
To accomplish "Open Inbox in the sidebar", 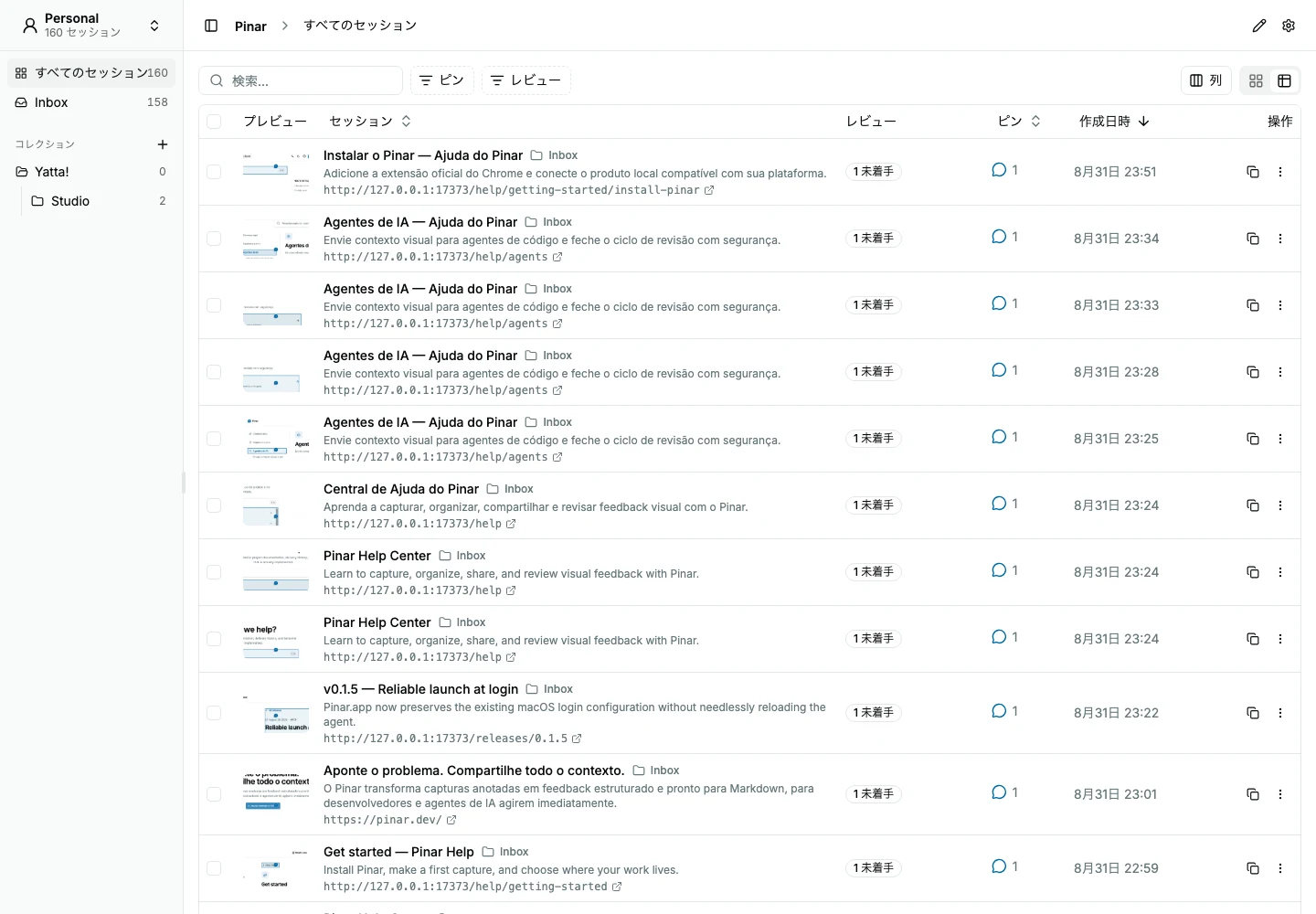I will tap(91, 102).
